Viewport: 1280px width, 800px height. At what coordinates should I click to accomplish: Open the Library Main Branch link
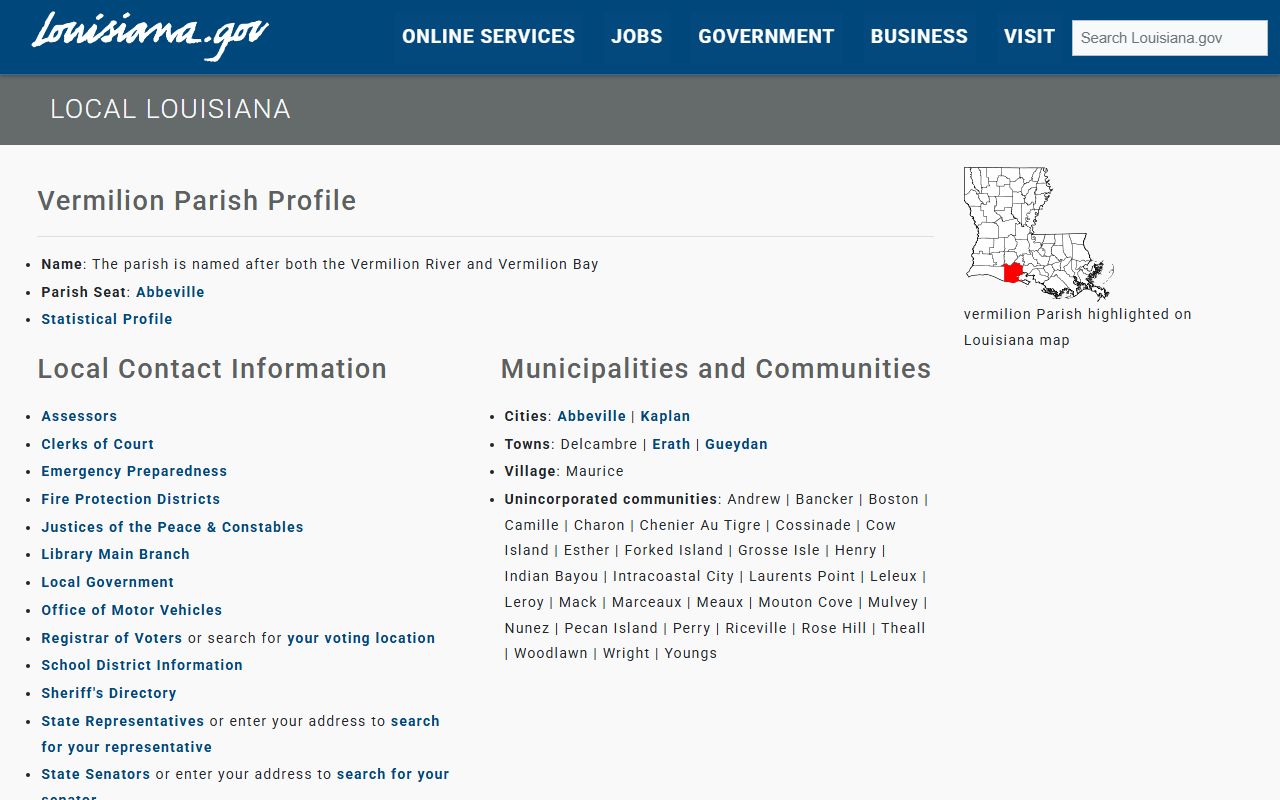[115, 554]
